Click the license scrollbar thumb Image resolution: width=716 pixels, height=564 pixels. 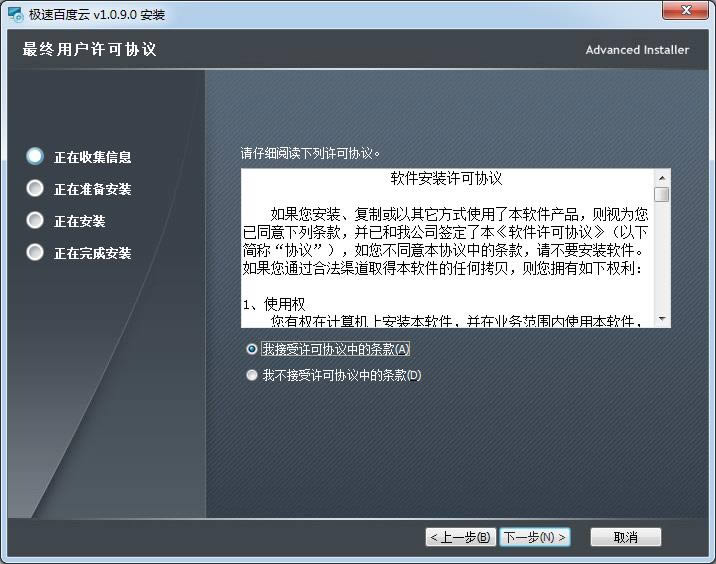click(662, 194)
